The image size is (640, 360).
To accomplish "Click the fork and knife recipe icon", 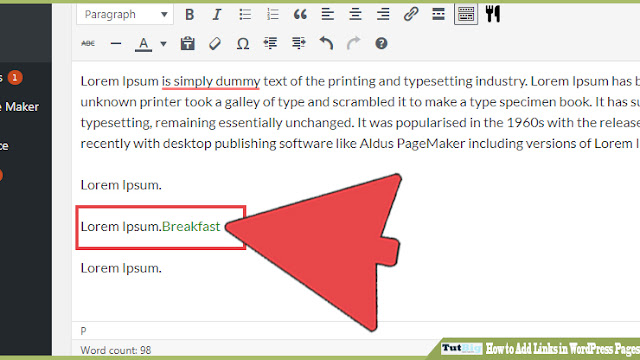I will tap(493, 14).
